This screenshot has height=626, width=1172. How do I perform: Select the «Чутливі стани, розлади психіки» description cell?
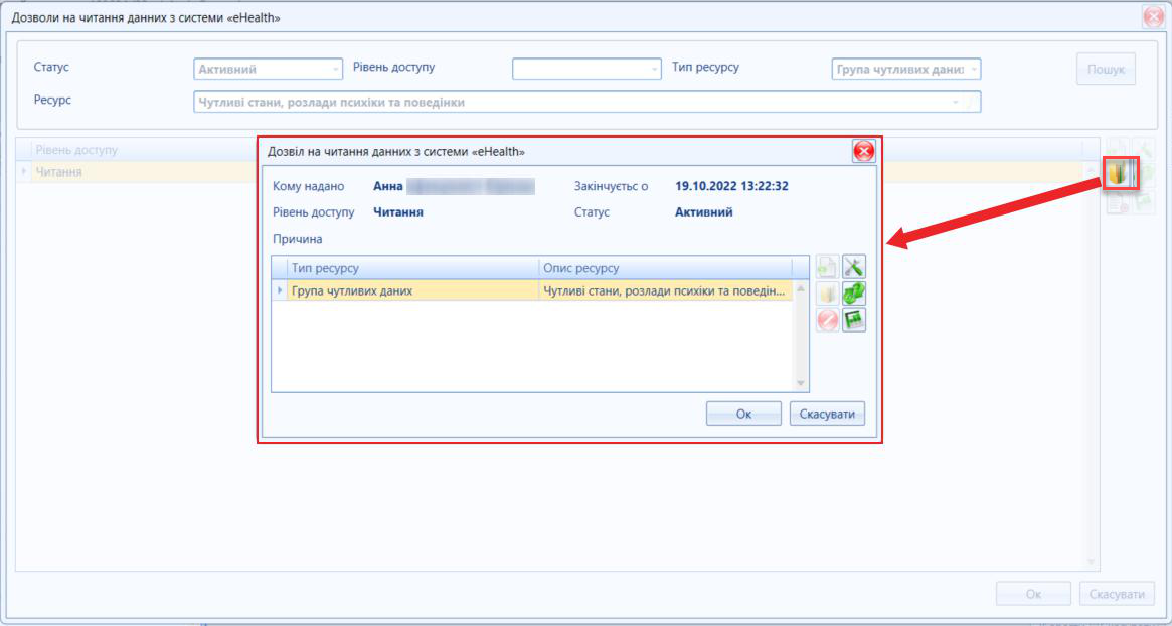[x=665, y=291]
